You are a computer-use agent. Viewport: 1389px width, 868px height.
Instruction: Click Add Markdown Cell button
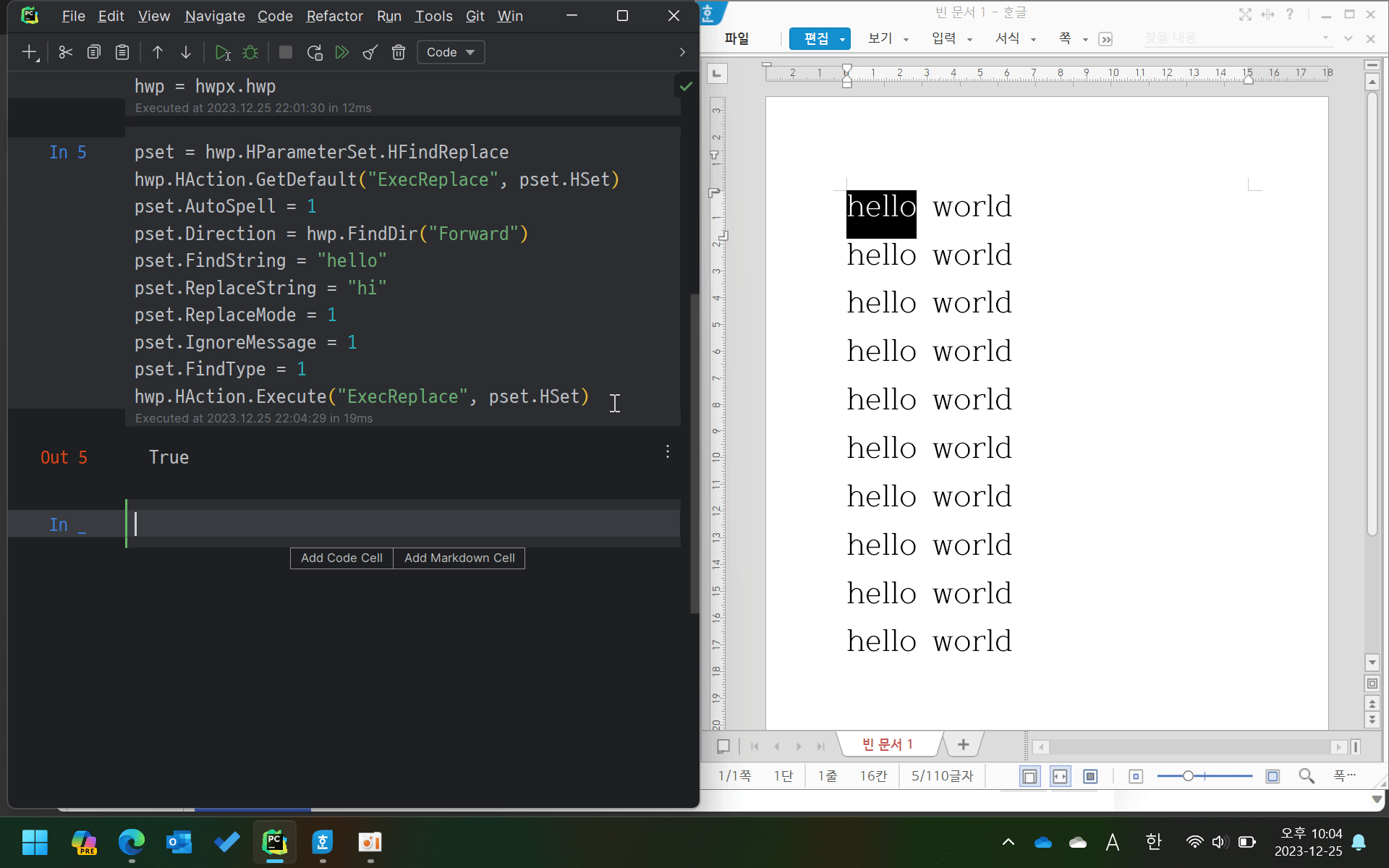459,558
